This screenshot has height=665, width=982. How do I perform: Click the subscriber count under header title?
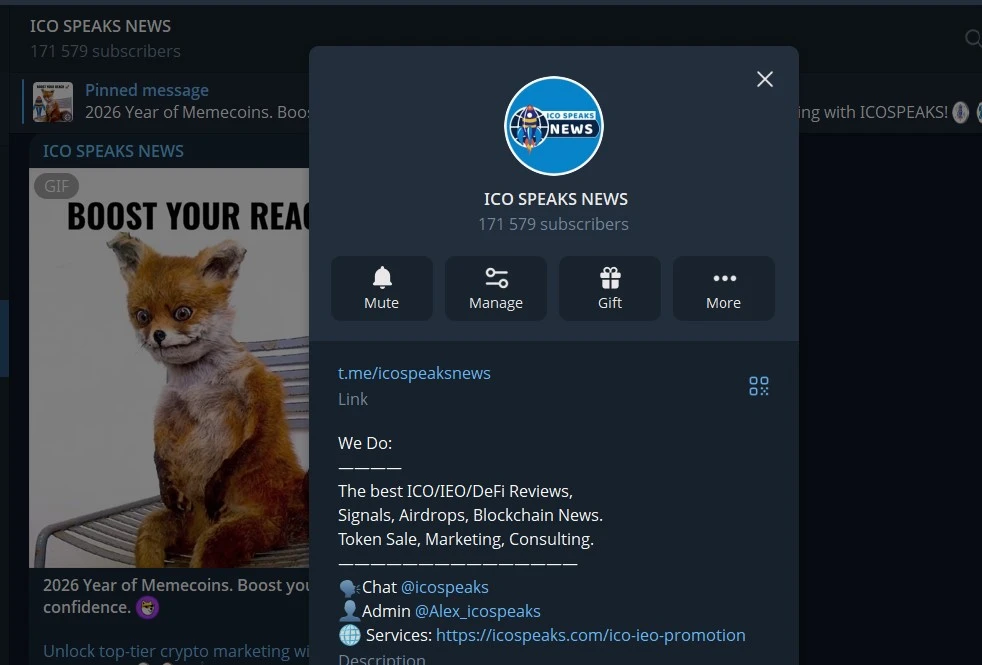[105, 51]
